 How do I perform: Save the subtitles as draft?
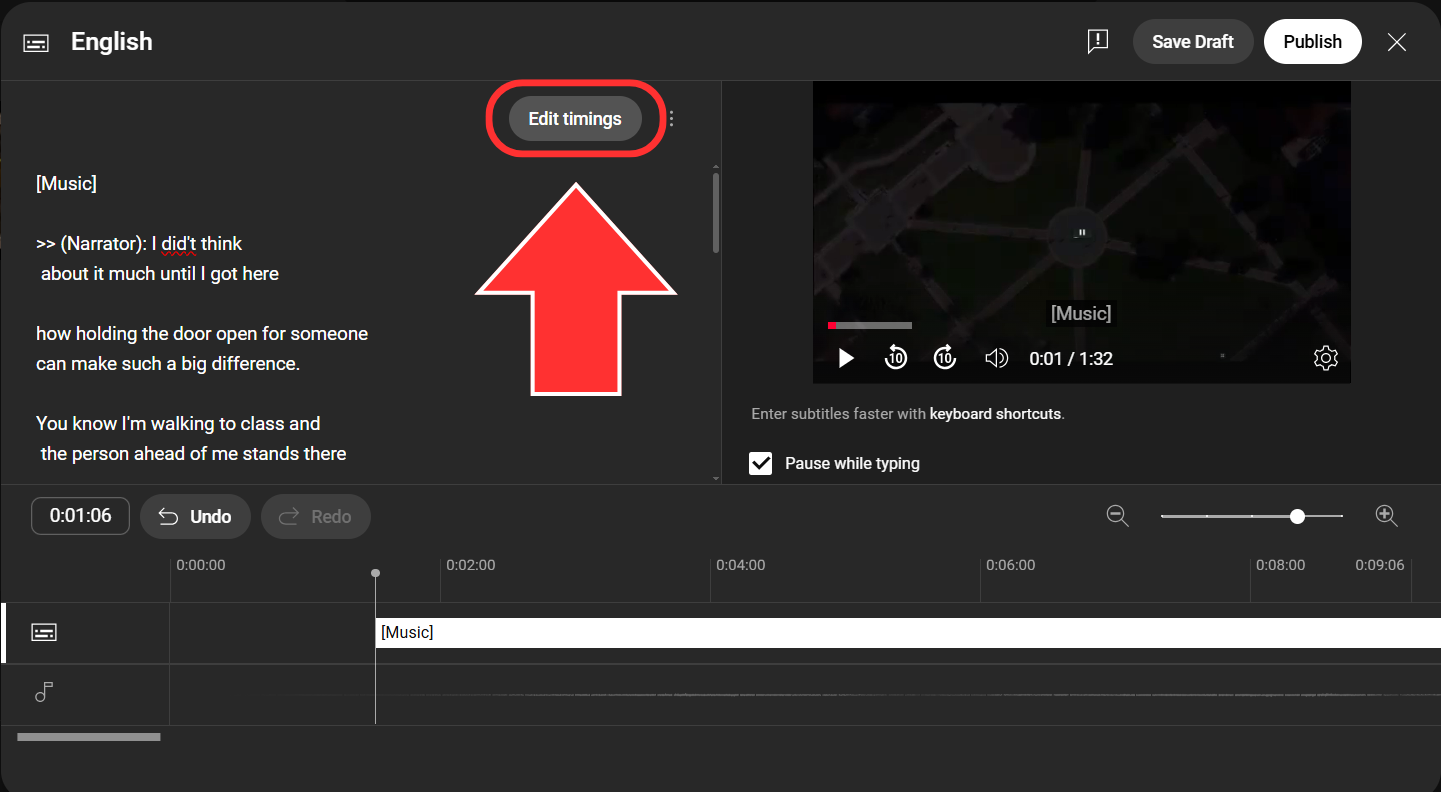pos(1192,42)
